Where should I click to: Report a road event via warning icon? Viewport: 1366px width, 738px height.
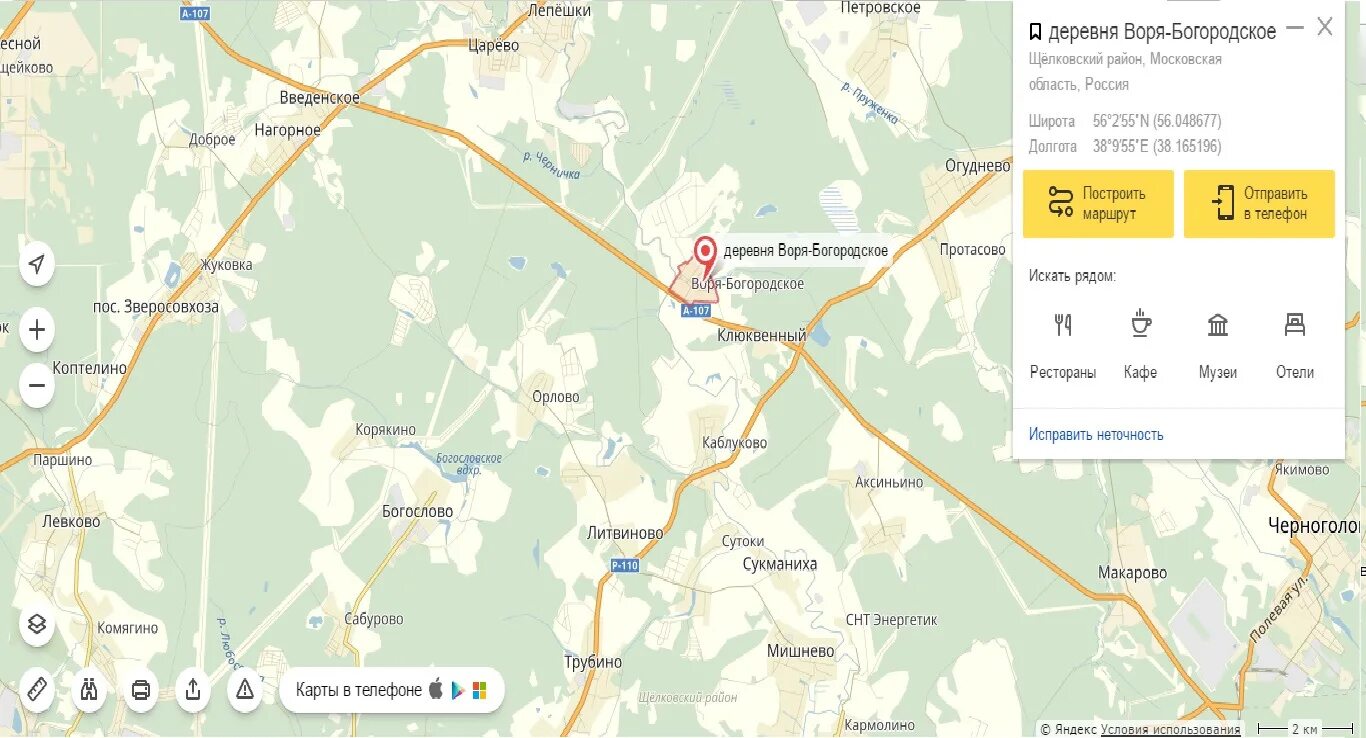(x=245, y=690)
